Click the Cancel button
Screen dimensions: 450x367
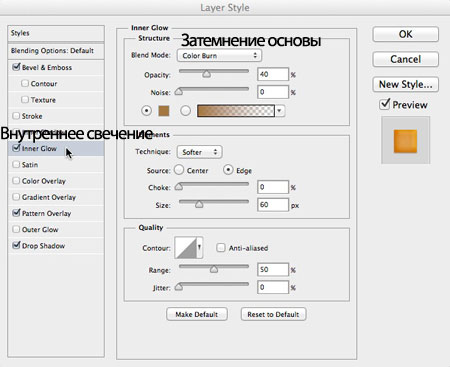click(x=405, y=59)
